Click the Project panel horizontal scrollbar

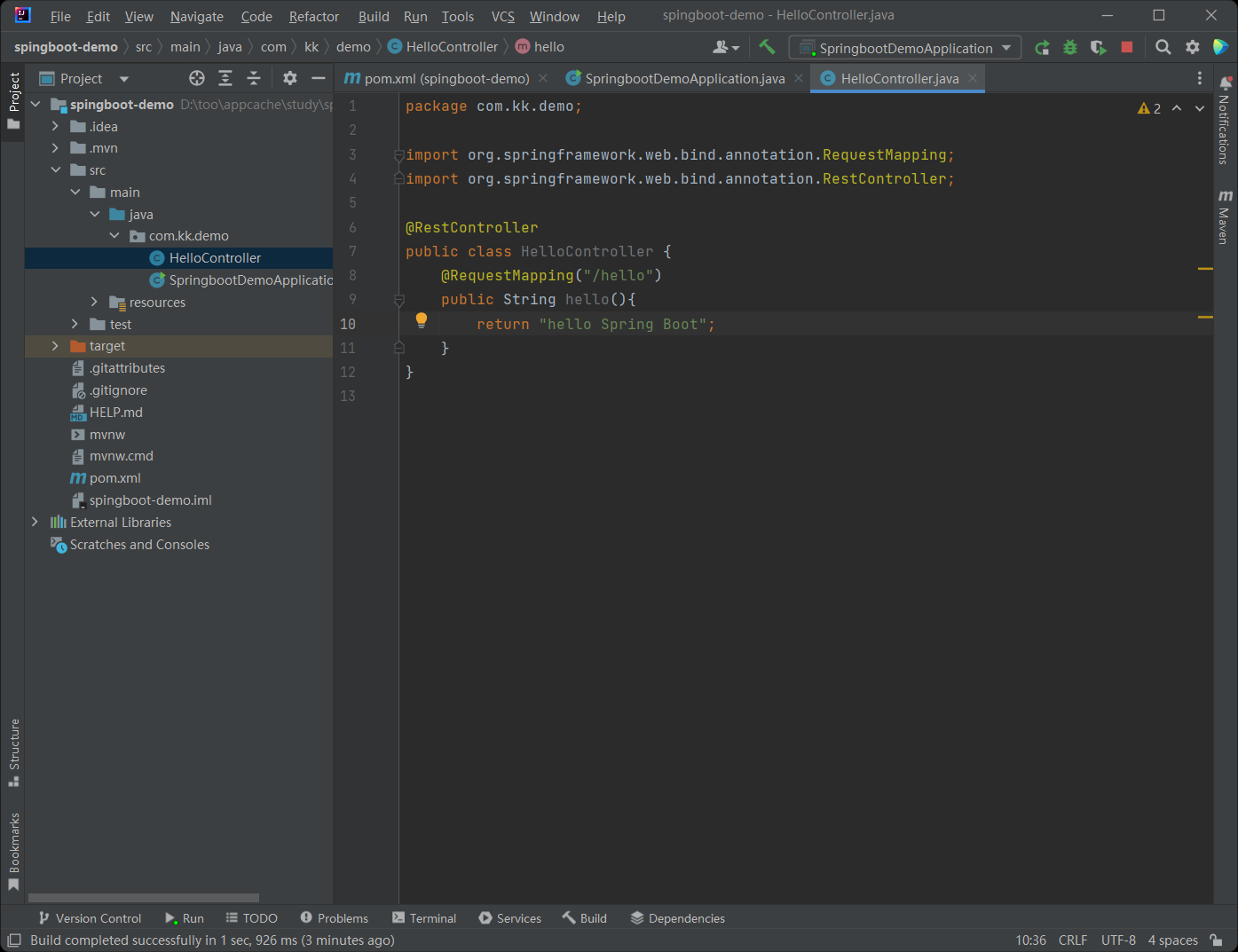coord(144,898)
